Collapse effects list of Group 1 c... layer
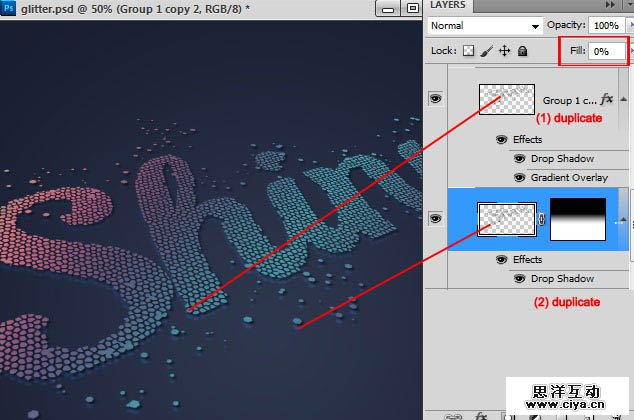This screenshot has width=634, height=420. point(623,99)
